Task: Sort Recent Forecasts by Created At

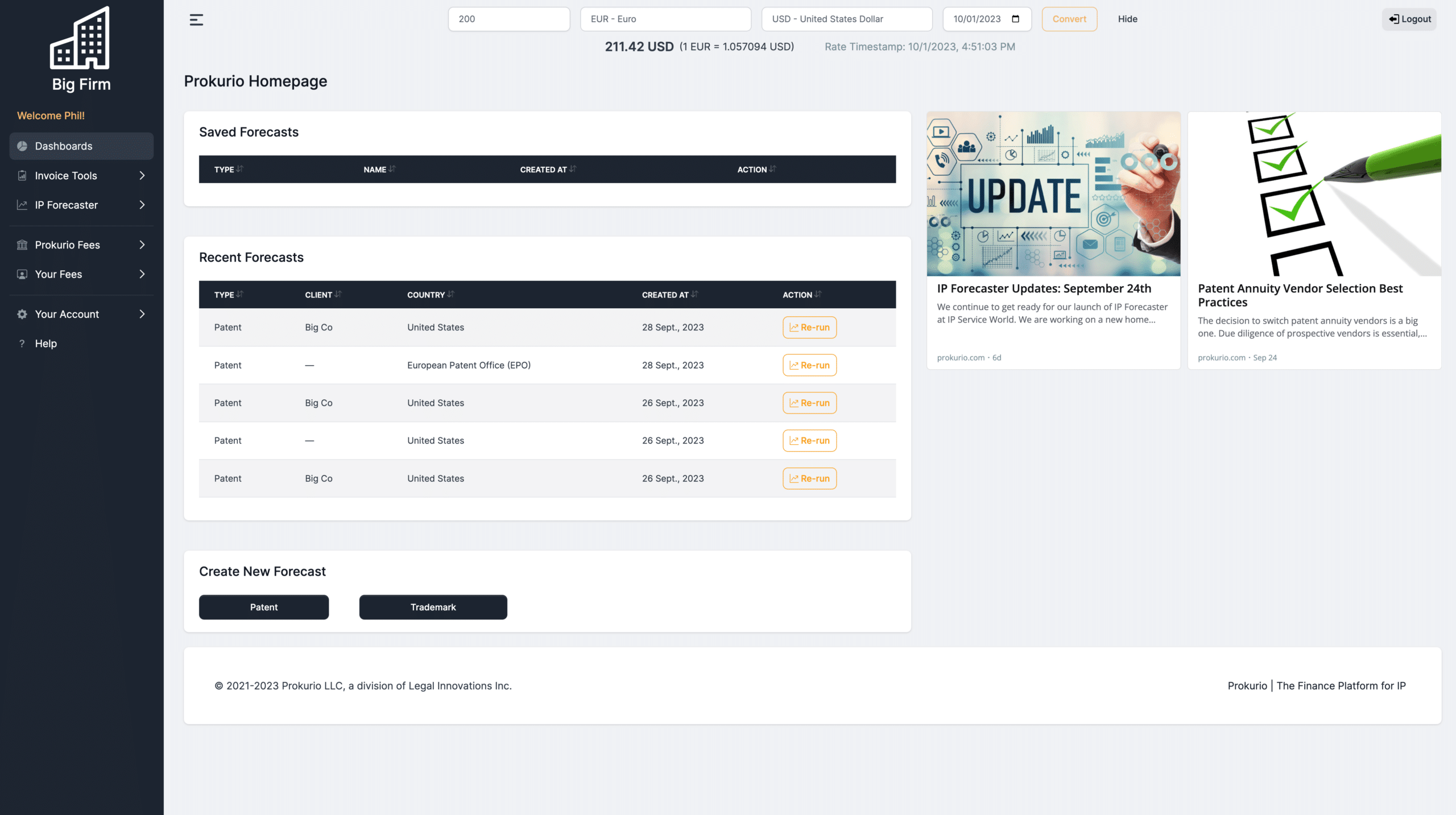Action: point(670,295)
